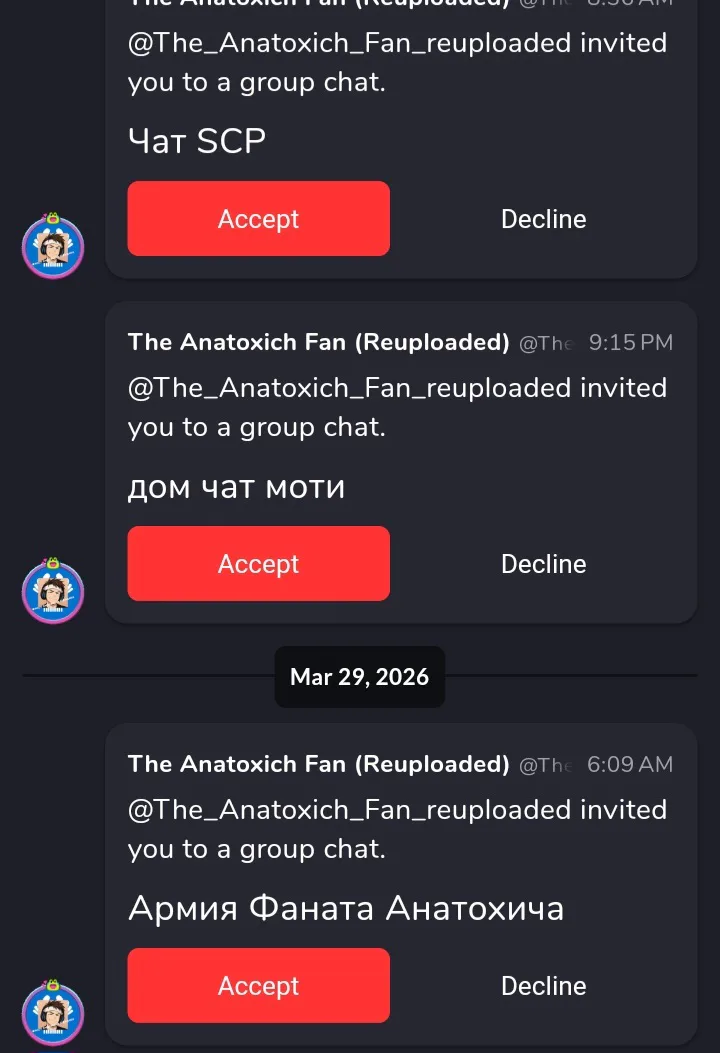Open sender name on the 6:09 AM message
Image resolution: width=720 pixels, height=1053 pixels.
coord(318,764)
